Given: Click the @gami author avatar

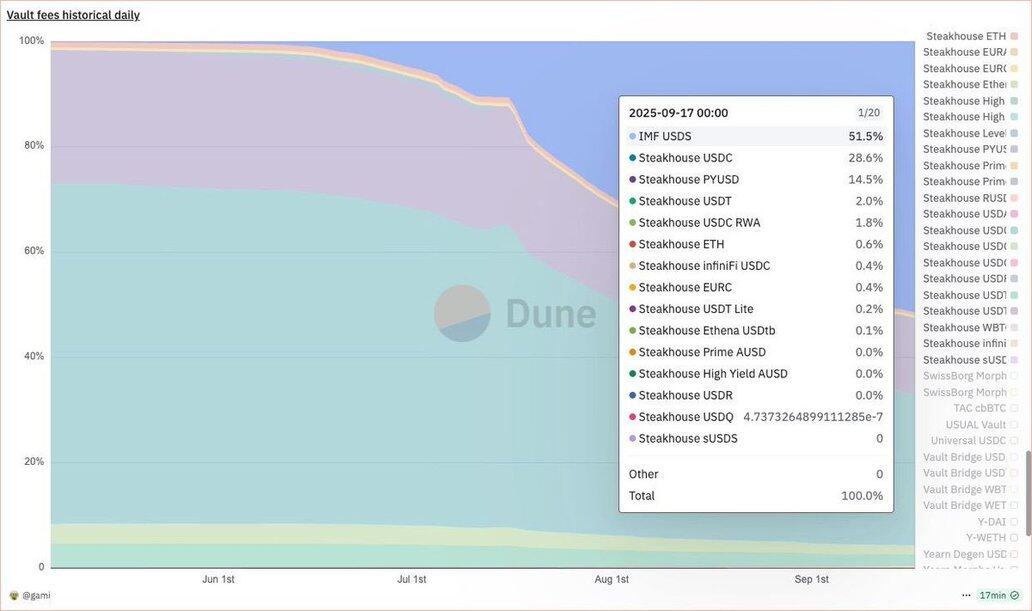Looking at the screenshot, I should click(14, 595).
